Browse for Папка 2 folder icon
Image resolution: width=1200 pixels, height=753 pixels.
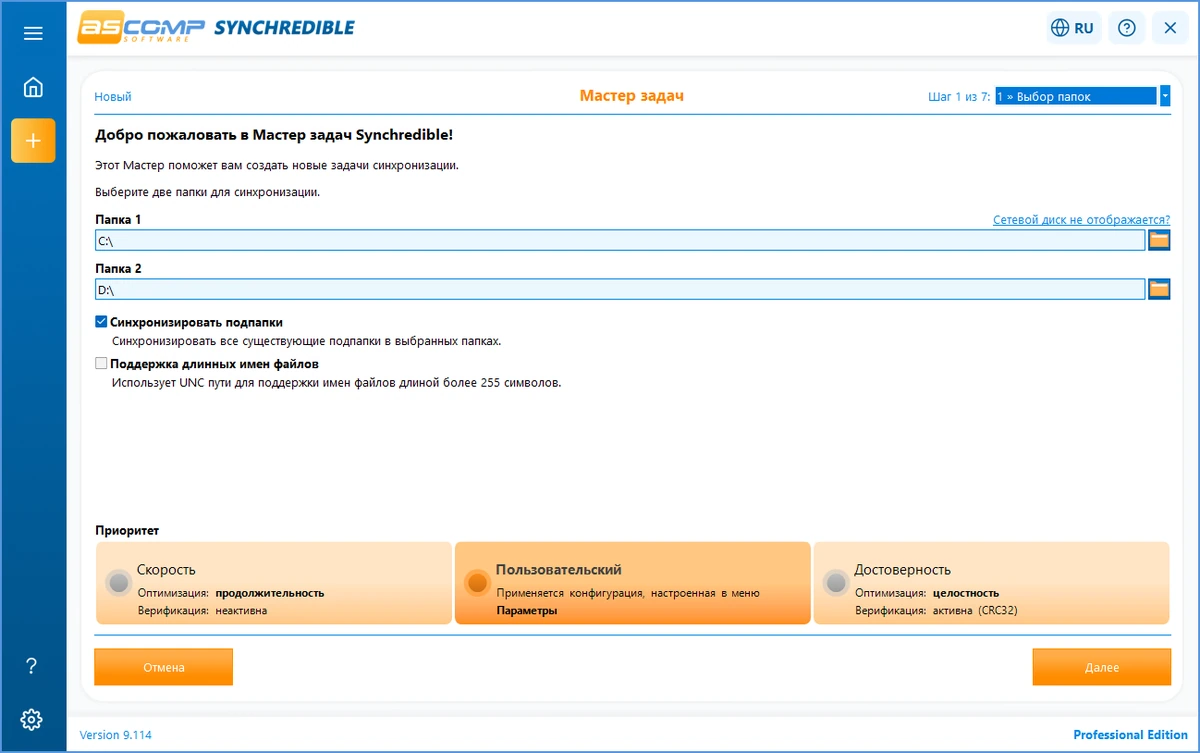point(1159,290)
